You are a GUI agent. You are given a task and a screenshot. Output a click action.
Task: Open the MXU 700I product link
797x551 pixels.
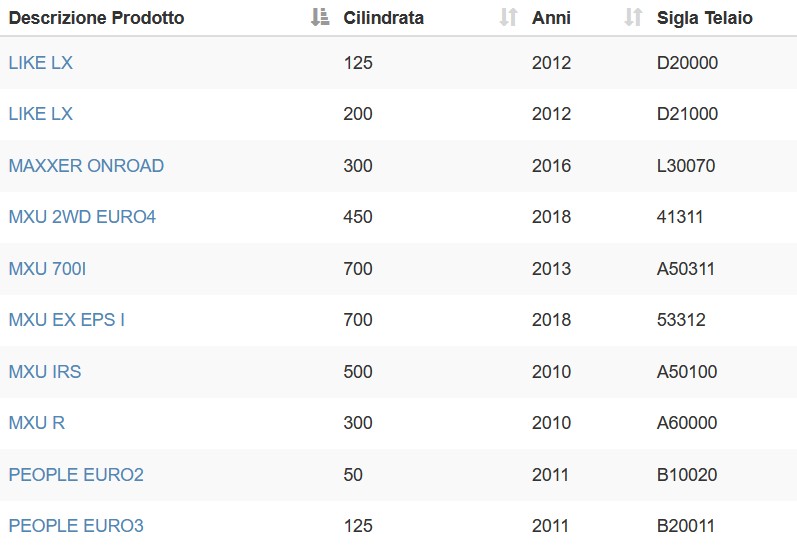47,269
